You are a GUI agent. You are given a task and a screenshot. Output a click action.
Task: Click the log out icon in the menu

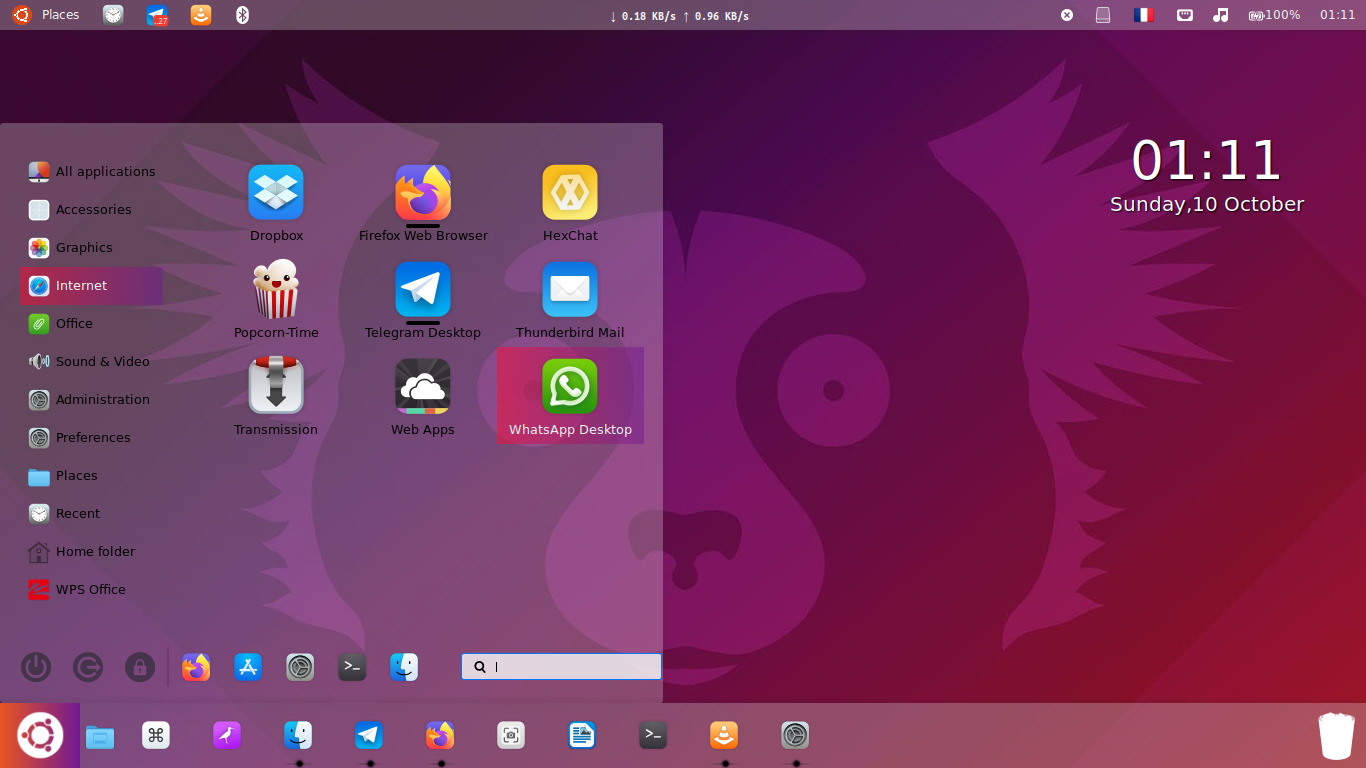(88, 667)
